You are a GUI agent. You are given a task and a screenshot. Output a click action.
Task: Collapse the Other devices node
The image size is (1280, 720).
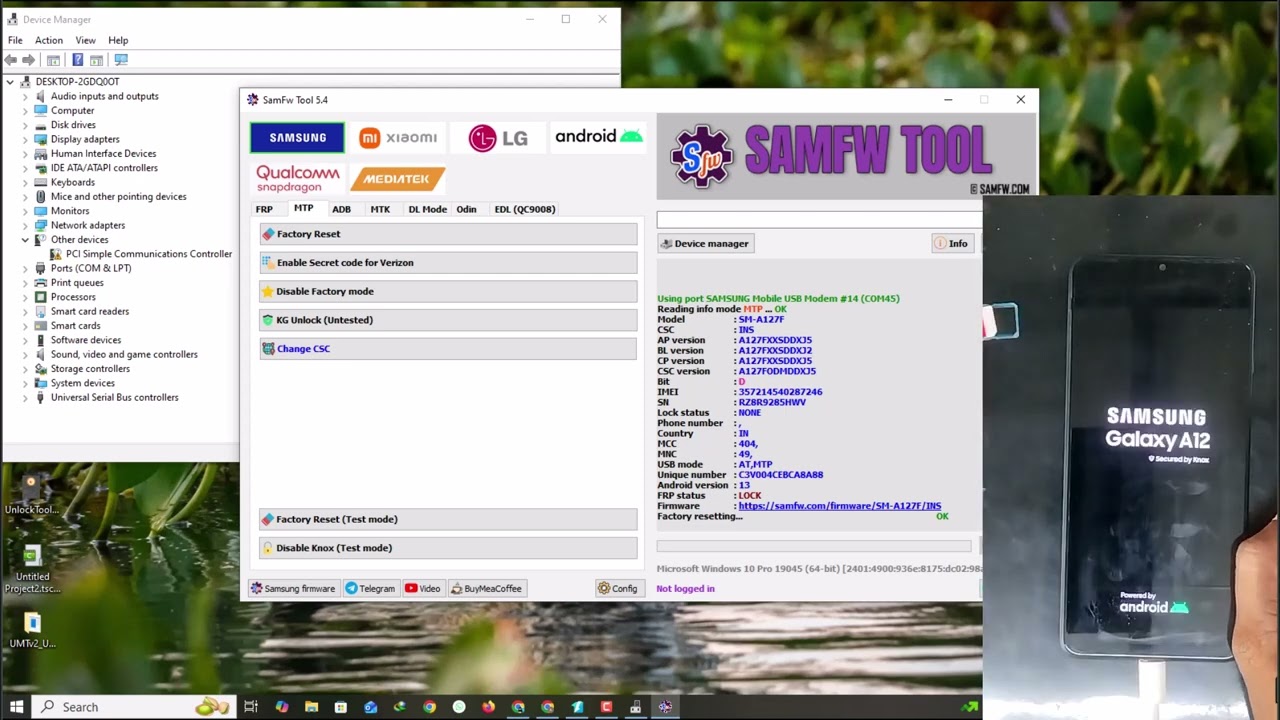pyautogui.click(x=25, y=240)
